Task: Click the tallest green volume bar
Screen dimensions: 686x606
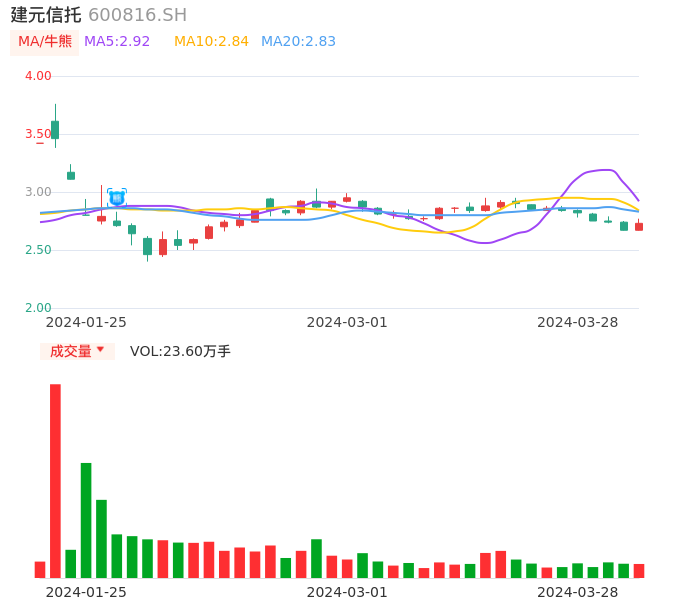Action: click(86, 519)
